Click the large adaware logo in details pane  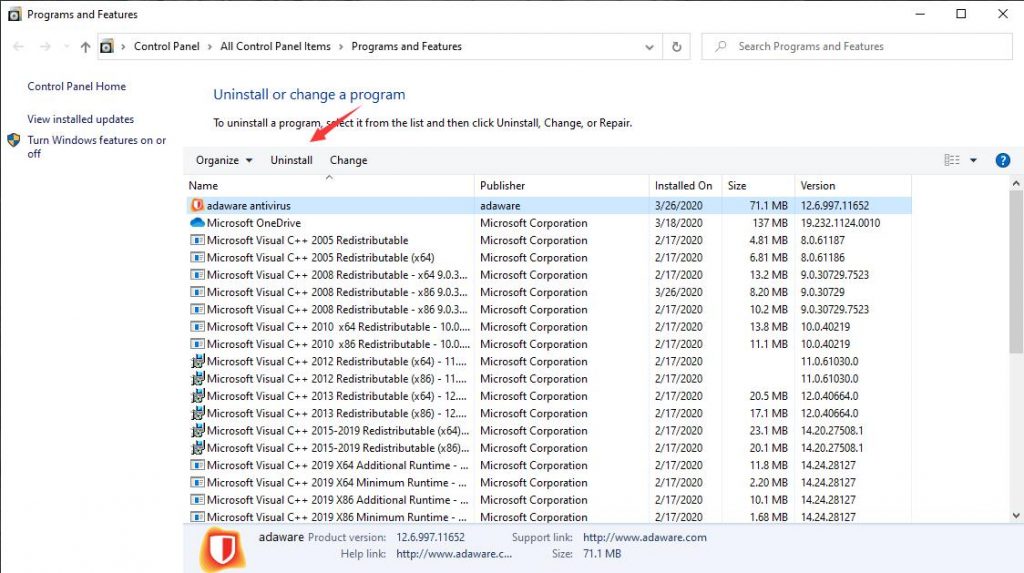[223, 550]
